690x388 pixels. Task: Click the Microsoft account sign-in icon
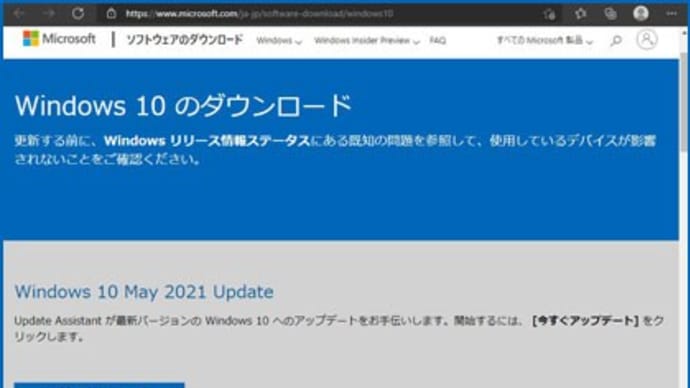(x=646, y=40)
